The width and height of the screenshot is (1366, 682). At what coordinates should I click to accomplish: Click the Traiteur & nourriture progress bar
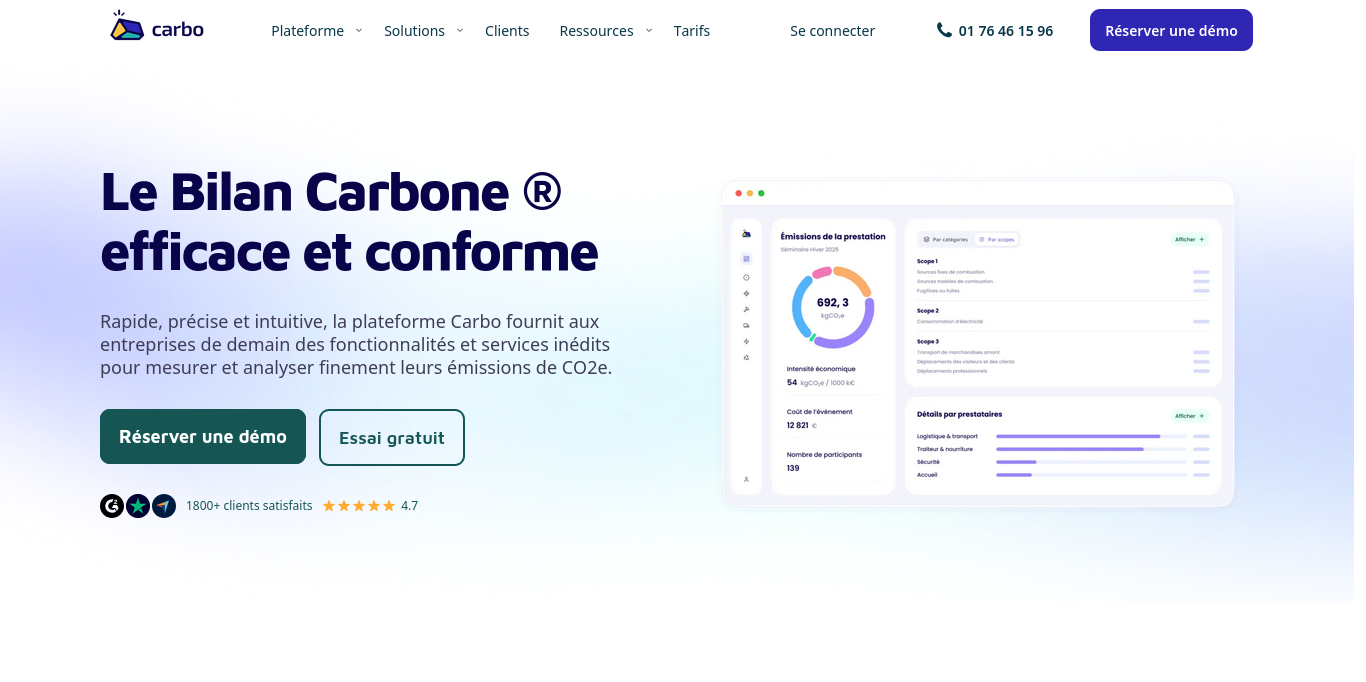point(1091,449)
